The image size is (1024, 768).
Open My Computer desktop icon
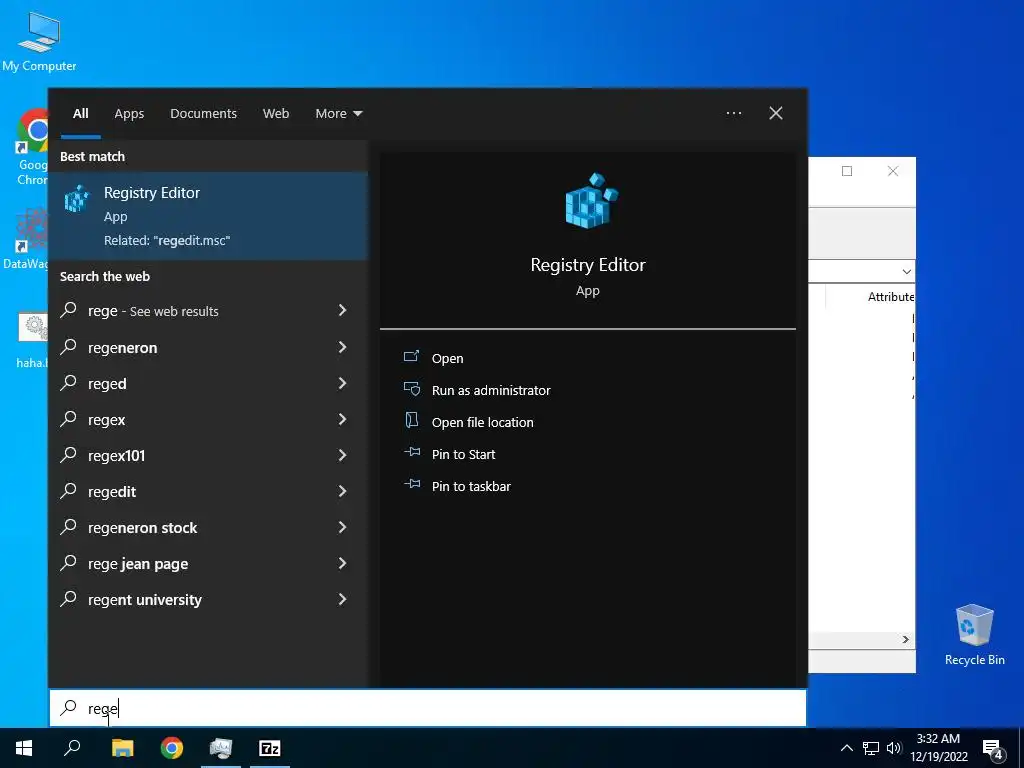[39, 40]
